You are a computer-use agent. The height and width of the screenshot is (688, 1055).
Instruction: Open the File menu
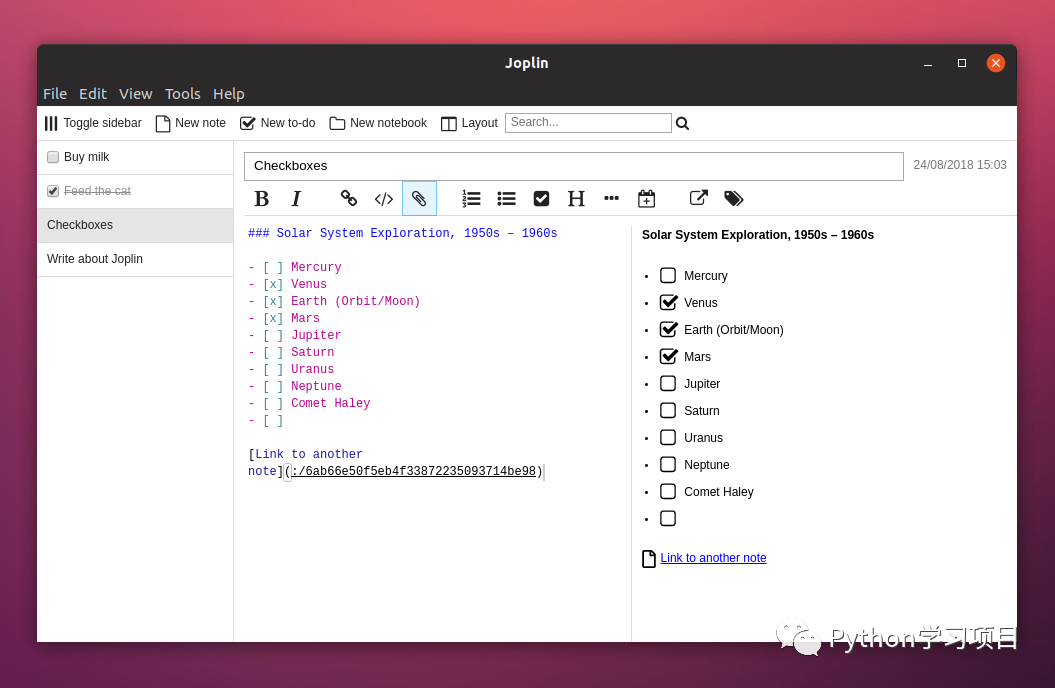click(x=55, y=93)
